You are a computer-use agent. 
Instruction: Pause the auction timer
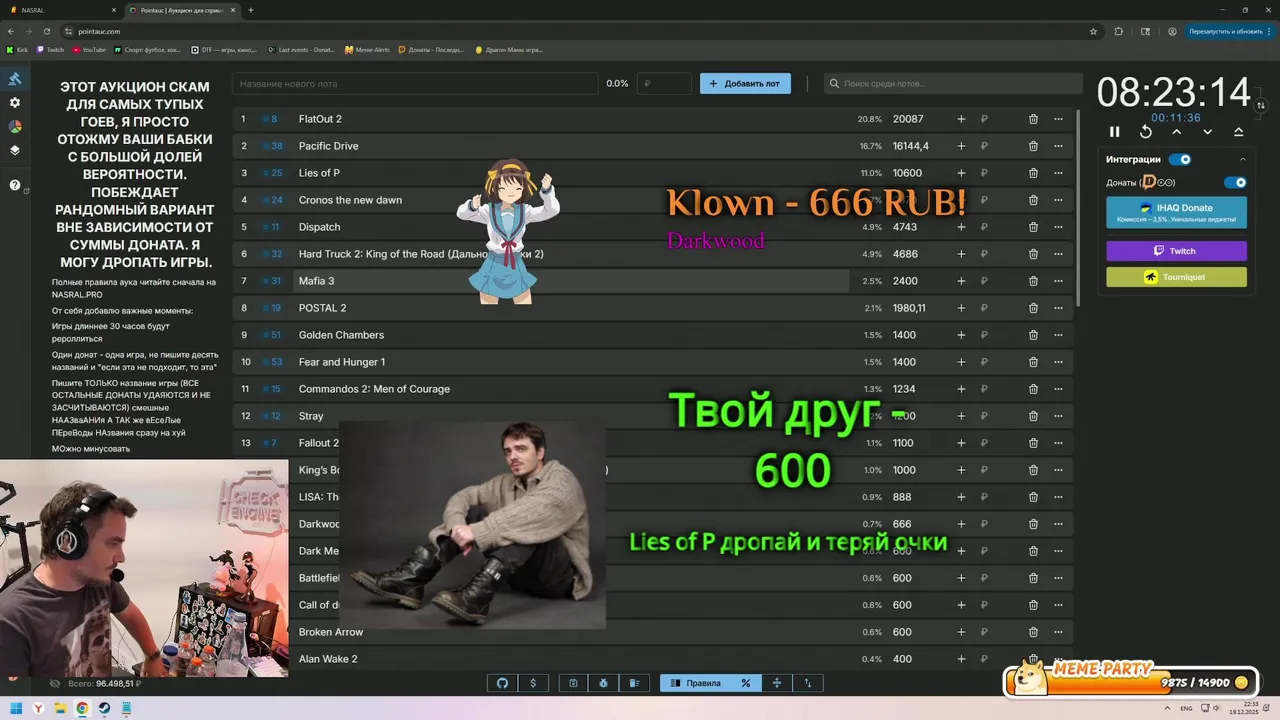tap(1115, 132)
